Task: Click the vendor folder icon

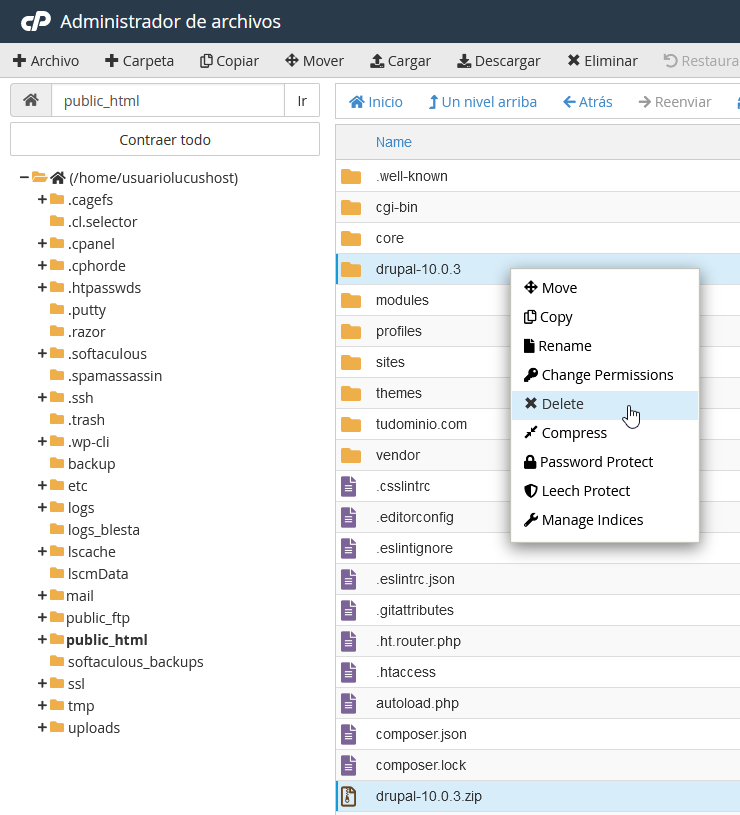Action: pyautogui.click(x=350, y=455)
